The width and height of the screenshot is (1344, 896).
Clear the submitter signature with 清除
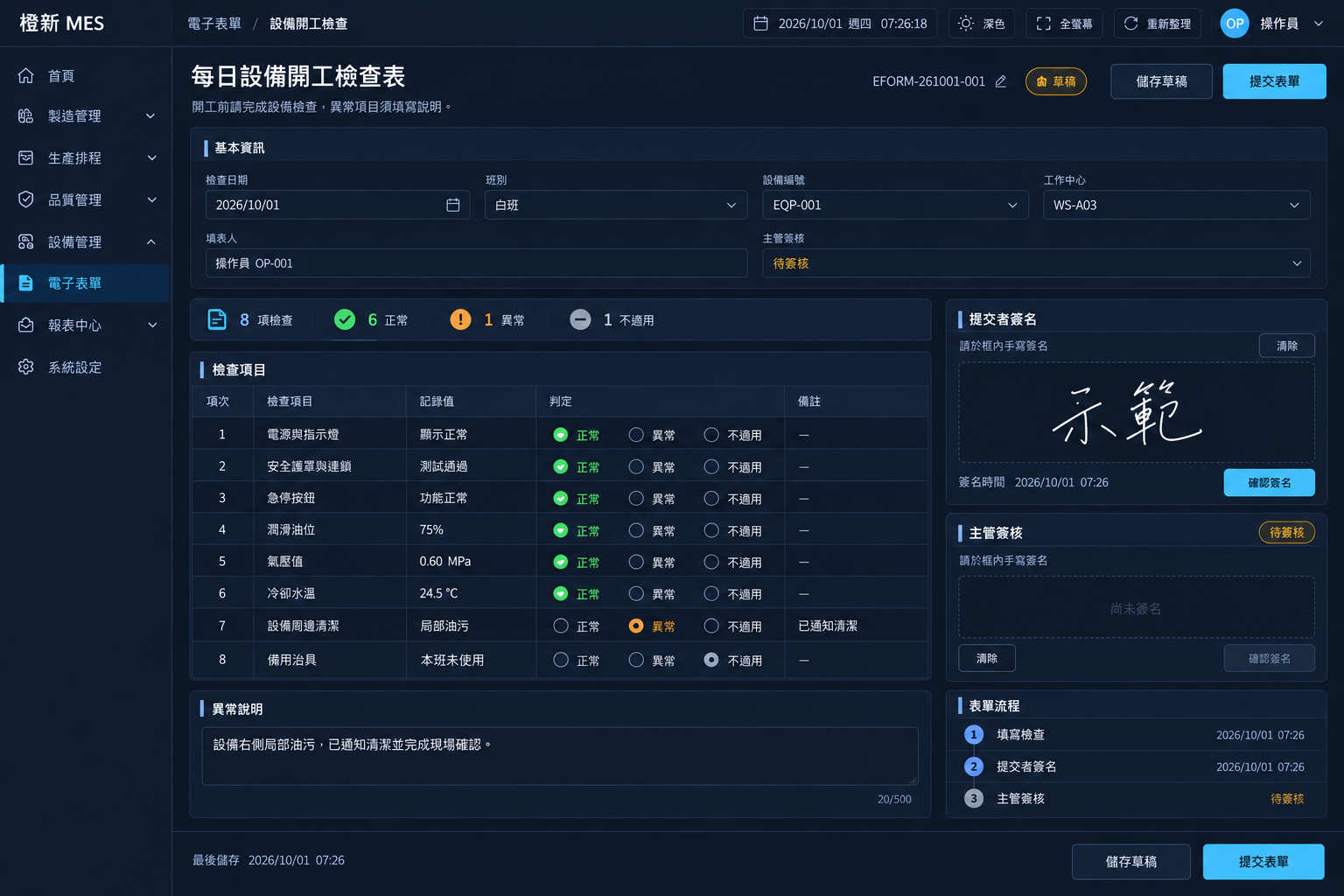[x=1286, y=346]
